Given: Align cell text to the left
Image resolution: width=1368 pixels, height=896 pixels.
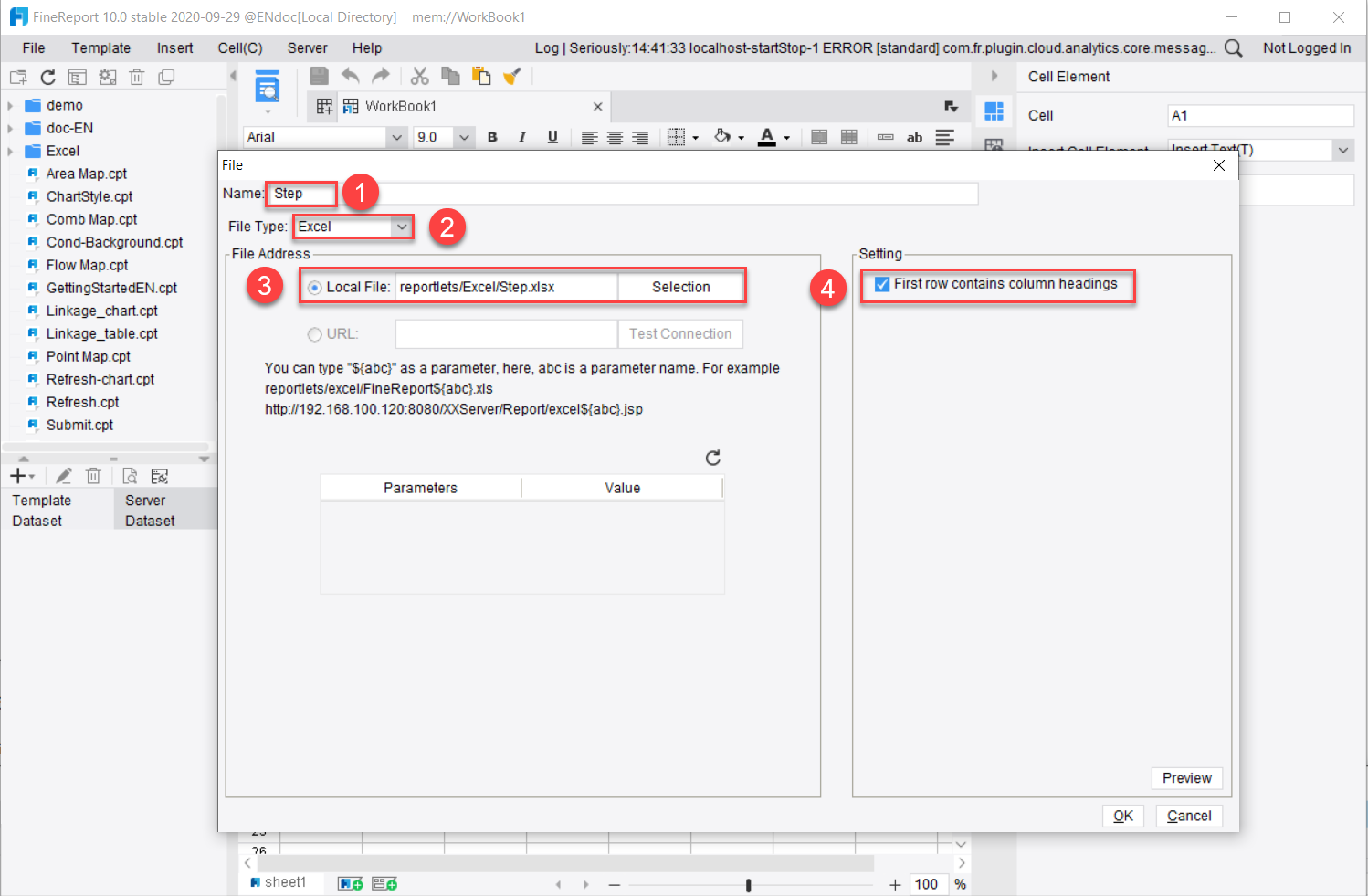Looking at the screenshot, I should click(590, 137).
